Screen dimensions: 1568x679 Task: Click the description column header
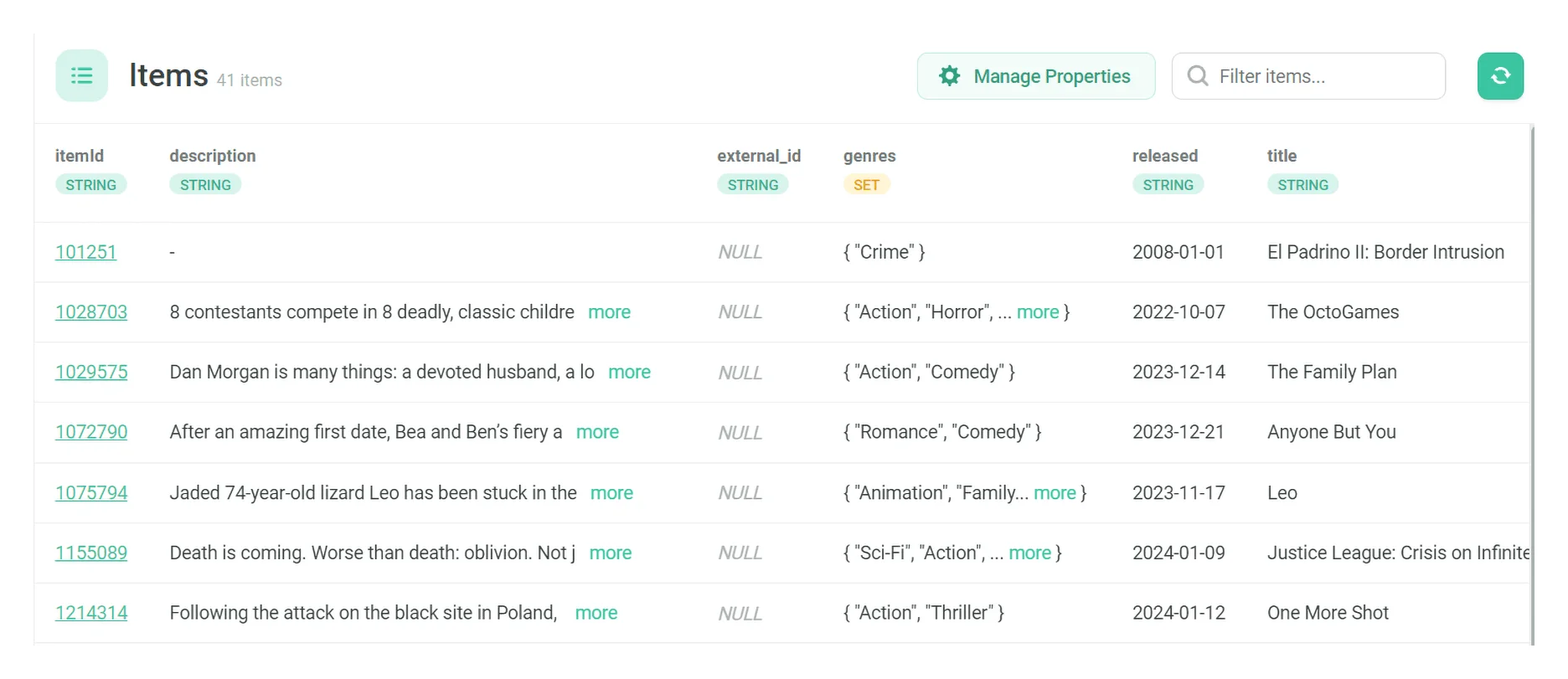coord(213,156)
